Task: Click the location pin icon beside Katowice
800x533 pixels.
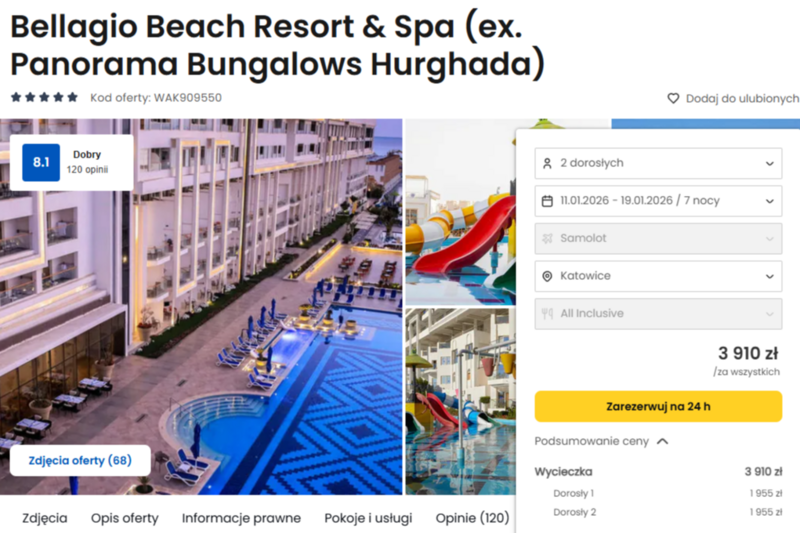Action: tap(547, 276)
